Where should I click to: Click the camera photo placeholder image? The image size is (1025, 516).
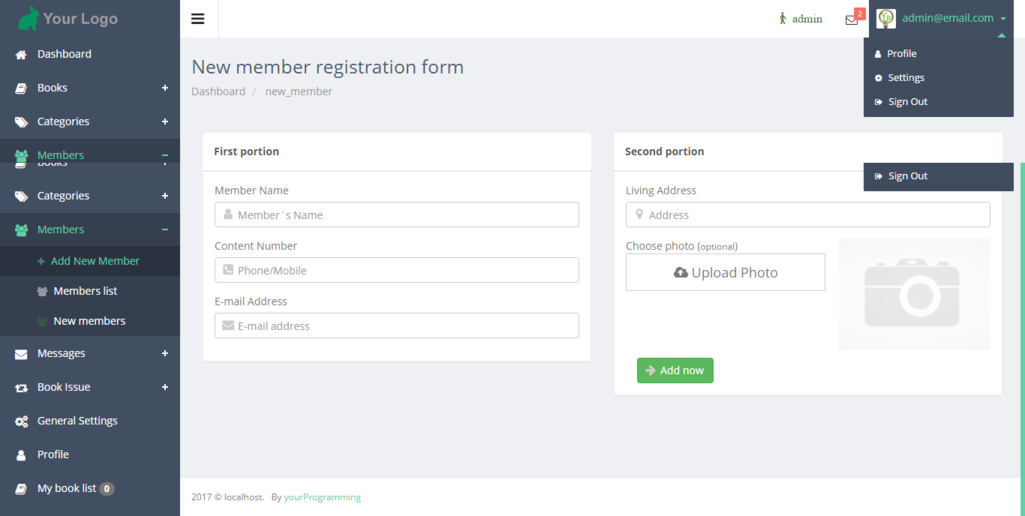click(914, 294)
